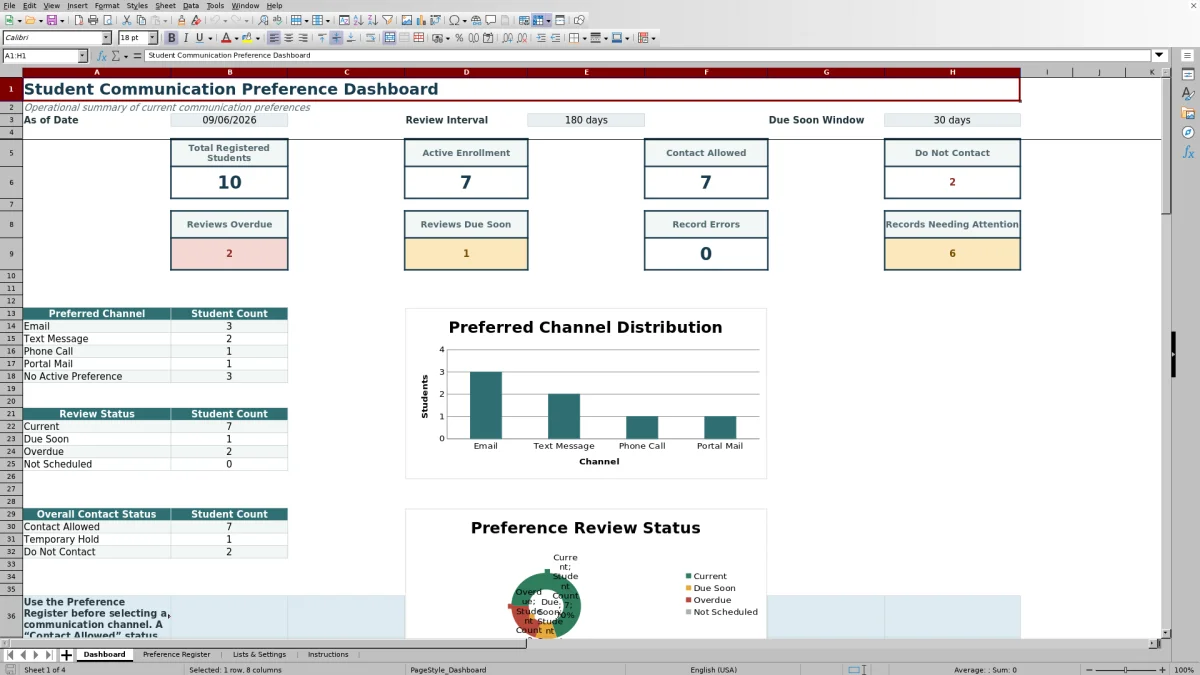Viewport: 1200px width, 675px height.
Task: Toggle Align Left
Action: coord(274,38)
